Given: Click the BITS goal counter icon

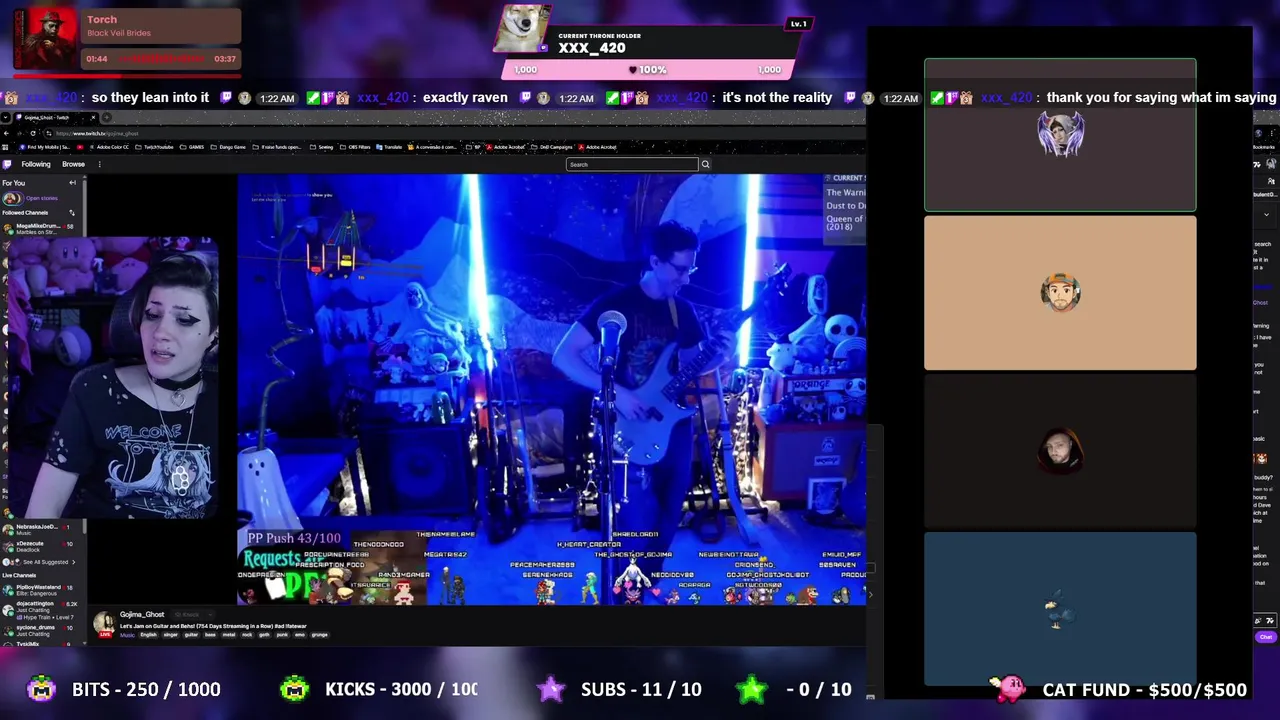Looking at the screenshot, I should click(x=42, y=689).
